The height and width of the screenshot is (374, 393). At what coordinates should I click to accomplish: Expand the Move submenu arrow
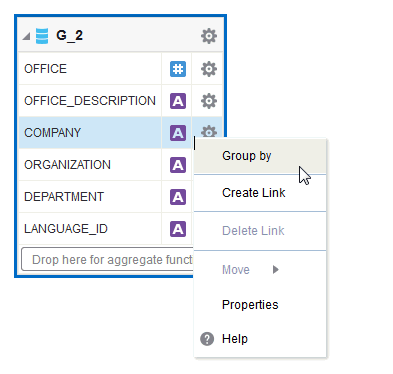[x=275, y=269]
